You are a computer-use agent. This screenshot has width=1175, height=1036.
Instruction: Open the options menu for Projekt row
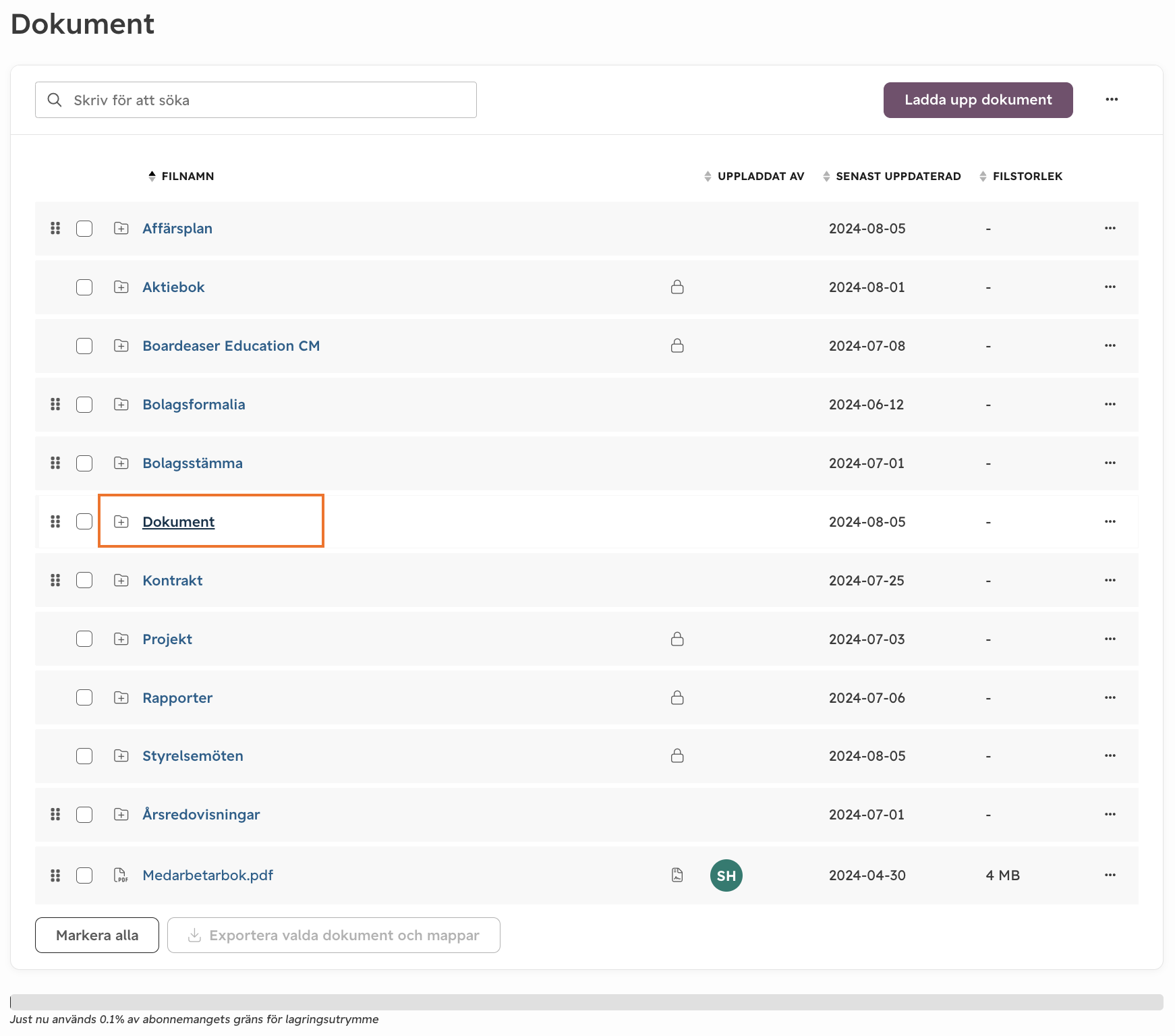coord(1110,639)
